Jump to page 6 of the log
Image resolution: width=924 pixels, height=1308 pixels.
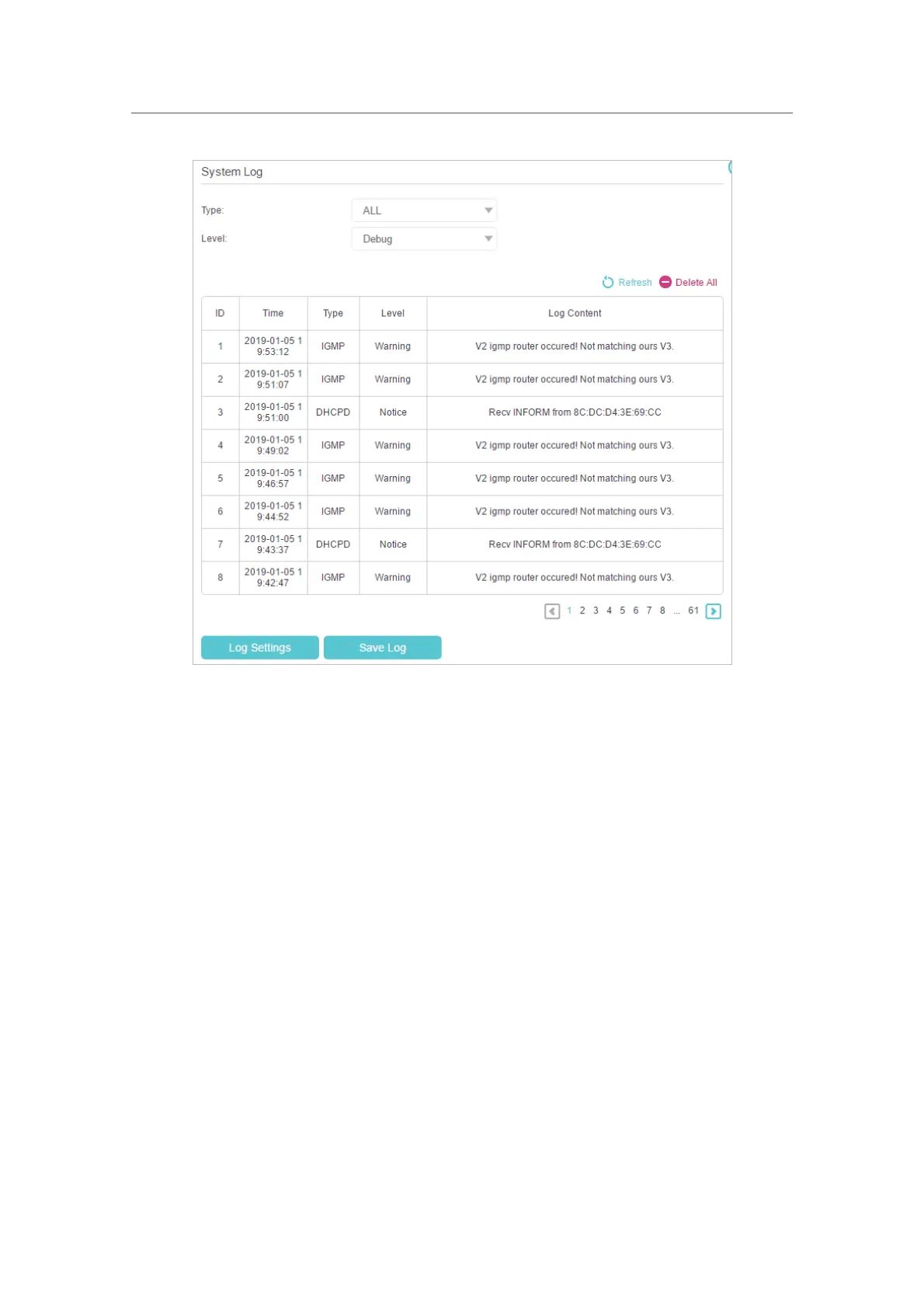(x=635, y=611)
